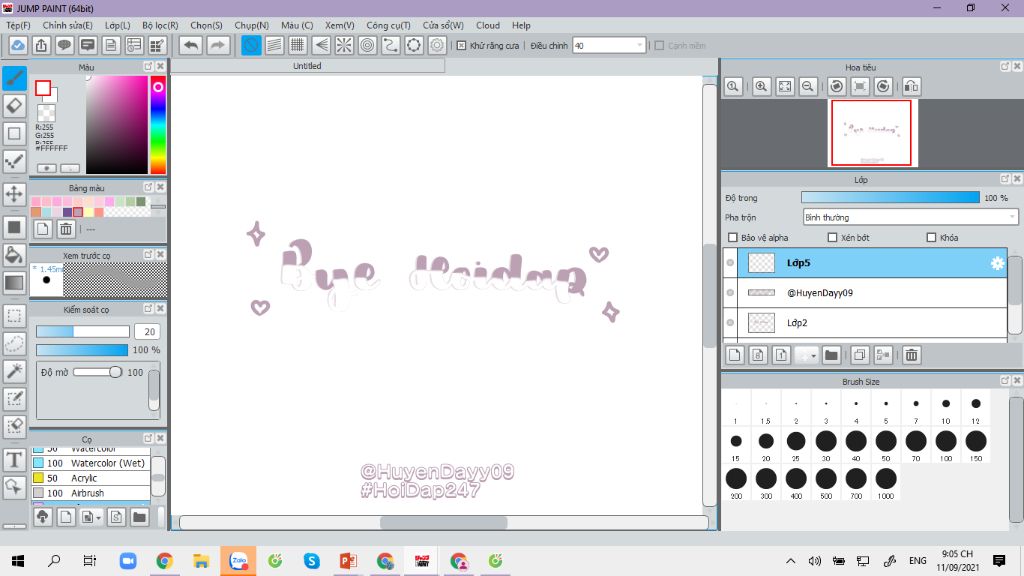Image resolution: width=1024 pixels, height=576 pixels.
Task: Switch to the Untitled canvas tab
Action: point(307,66)
